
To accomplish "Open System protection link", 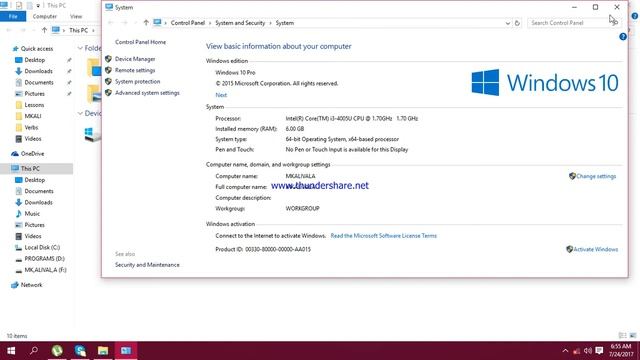I will [x=137, y=82].
